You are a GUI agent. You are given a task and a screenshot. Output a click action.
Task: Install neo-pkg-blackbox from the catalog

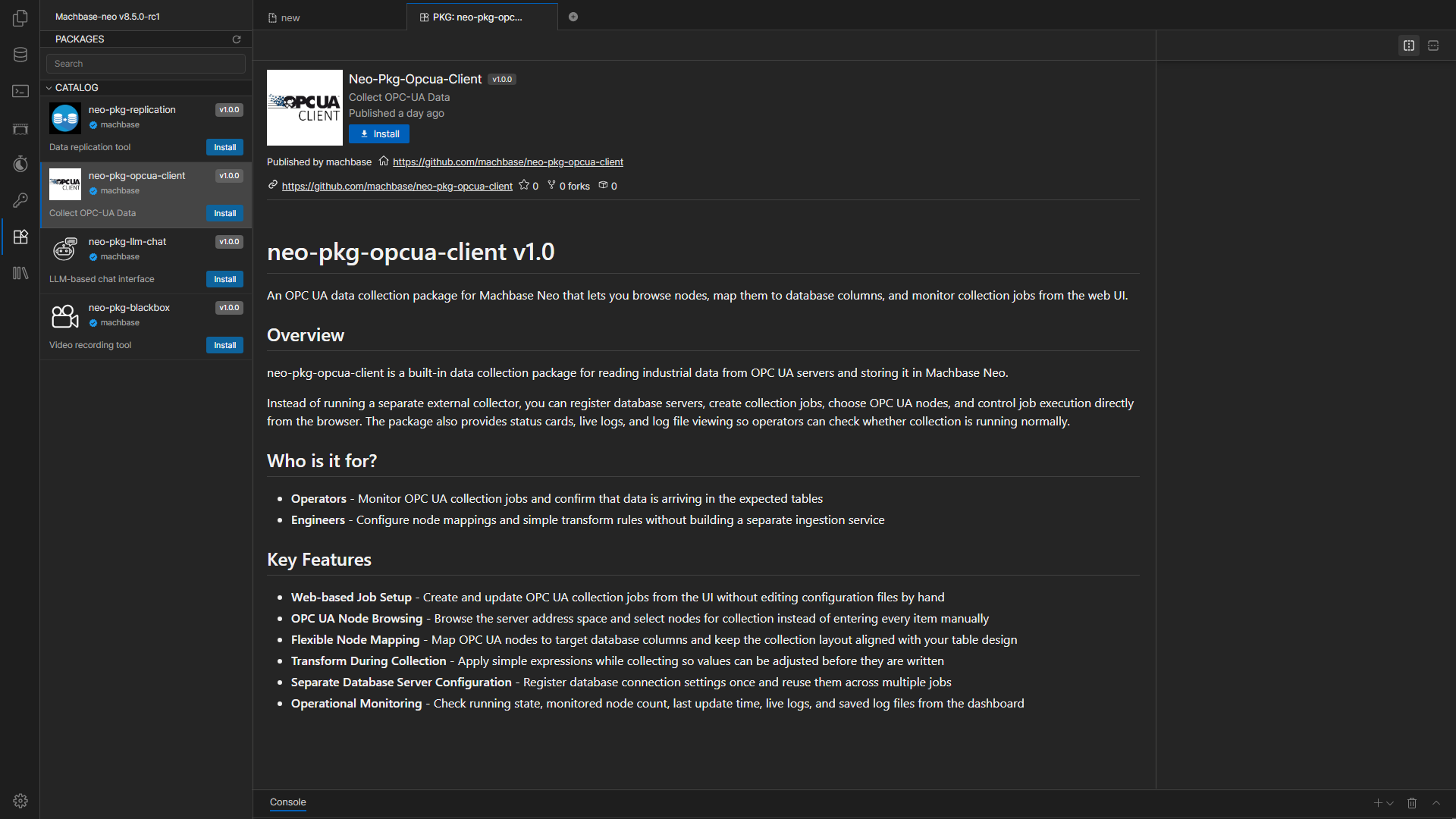[x=224, y=345]
